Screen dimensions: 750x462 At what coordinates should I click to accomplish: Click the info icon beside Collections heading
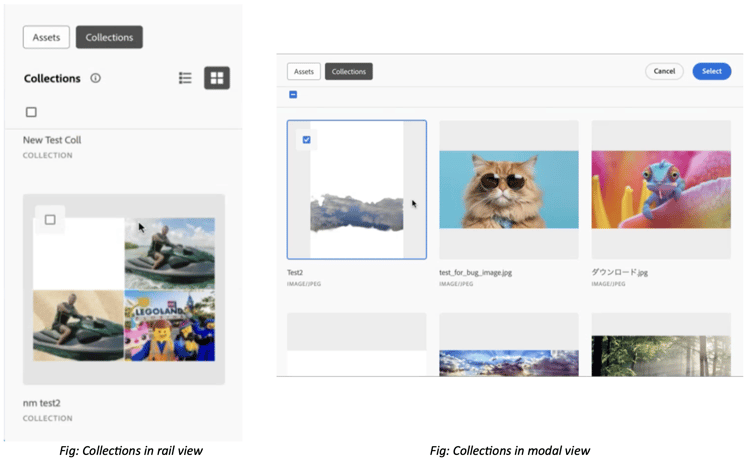click(x=96, y=78)
